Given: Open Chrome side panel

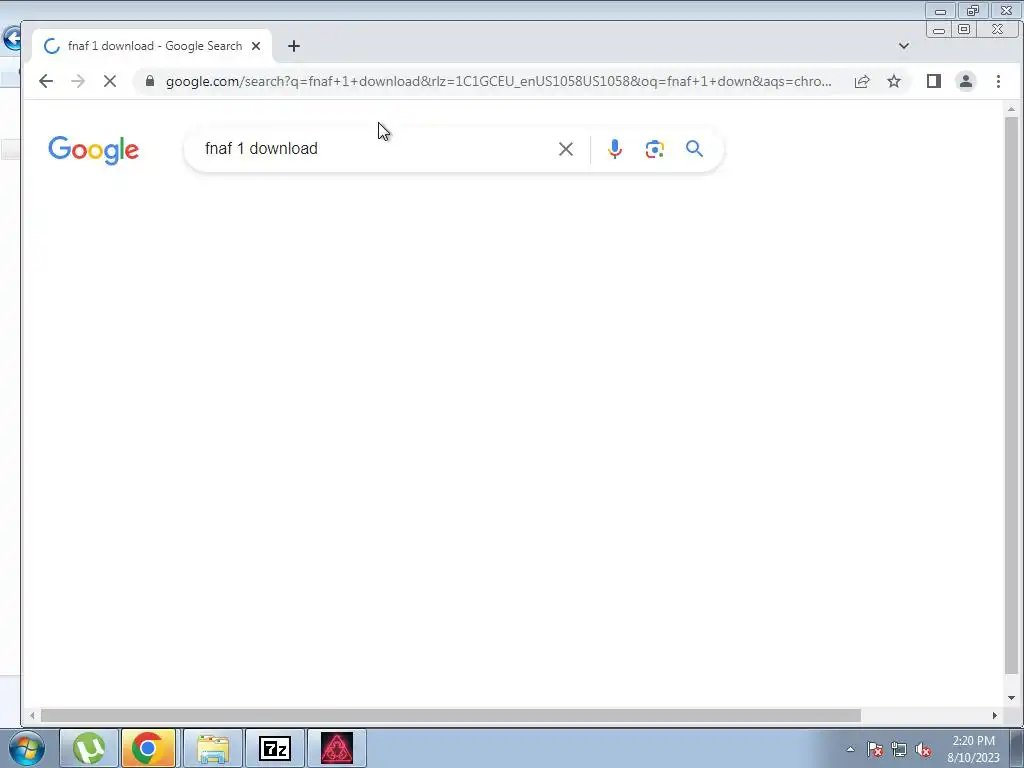Looking at the screenshot, I should tap(933, 81).
